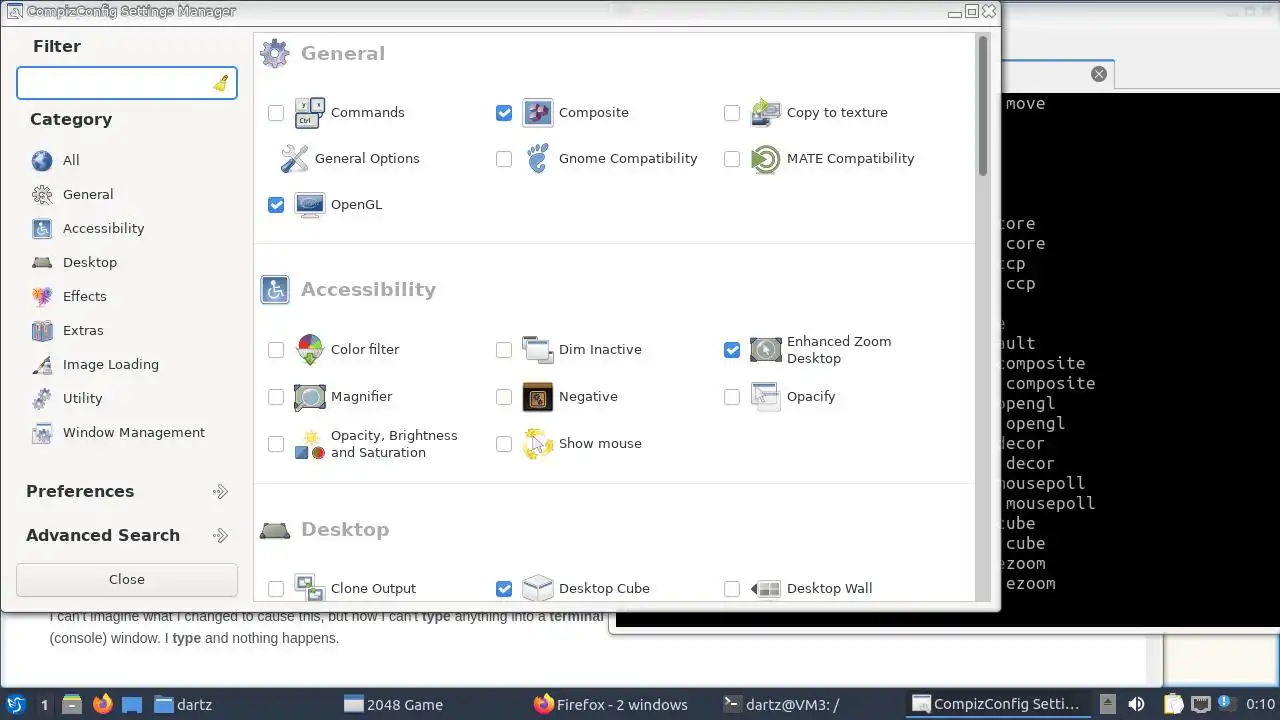The width and height of the screenshot is (1280, 720).
Task: Open the Opacity, Brightness and Saturation icon
Action: tap(310, 444)
